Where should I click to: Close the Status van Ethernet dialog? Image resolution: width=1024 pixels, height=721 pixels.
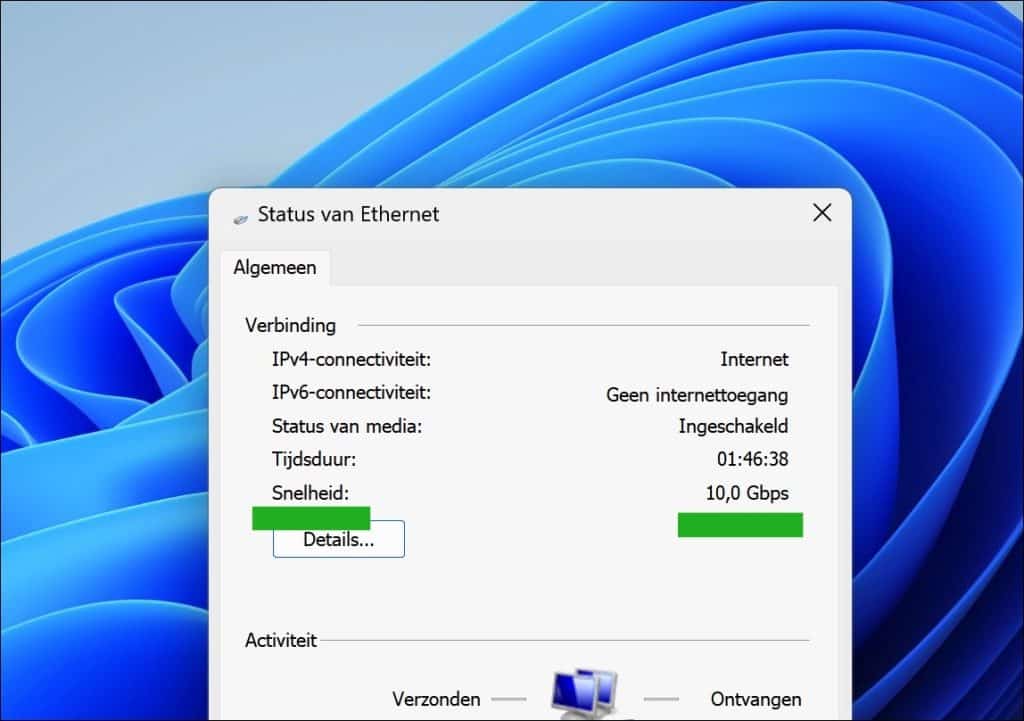[x=821, y=212]
